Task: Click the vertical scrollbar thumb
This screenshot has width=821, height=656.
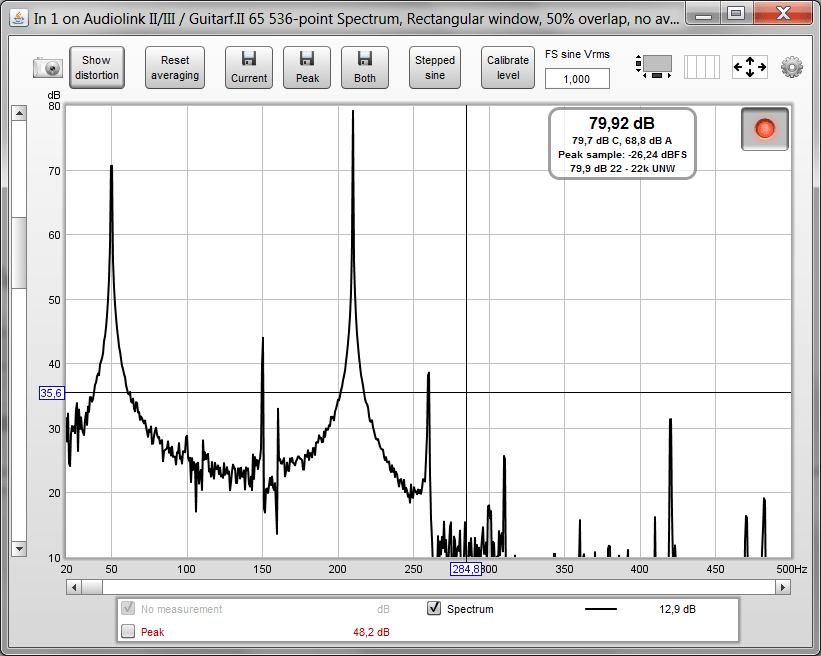Action: (x=19, y=252)
